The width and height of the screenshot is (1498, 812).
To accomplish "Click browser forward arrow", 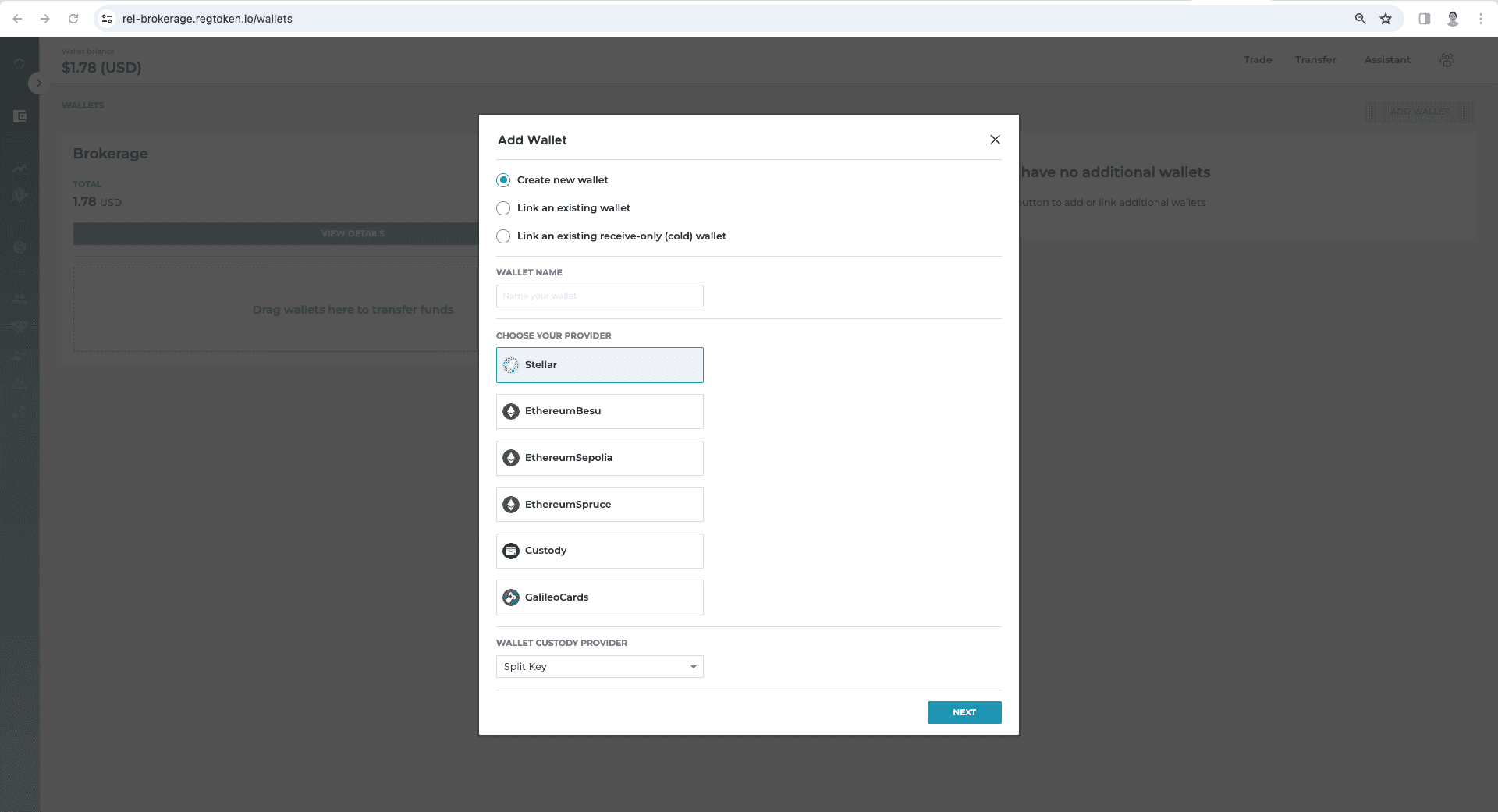I will click(x=45, y=19).
